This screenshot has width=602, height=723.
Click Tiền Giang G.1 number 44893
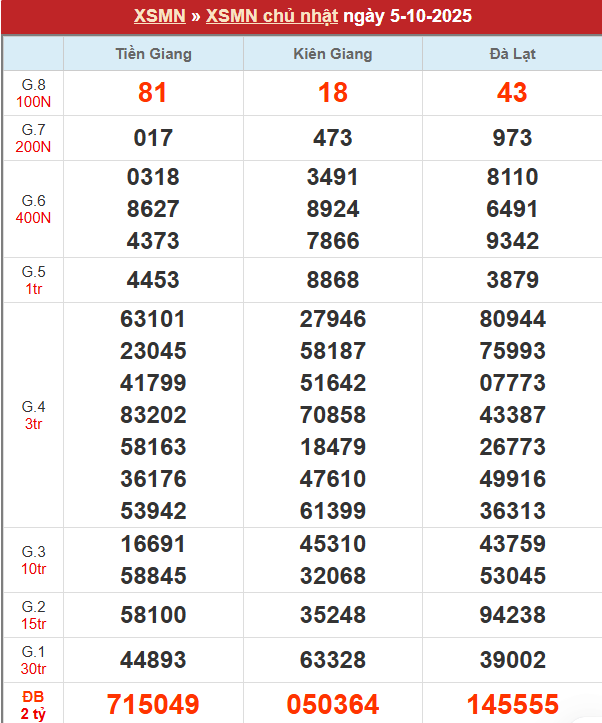point(153,659)
